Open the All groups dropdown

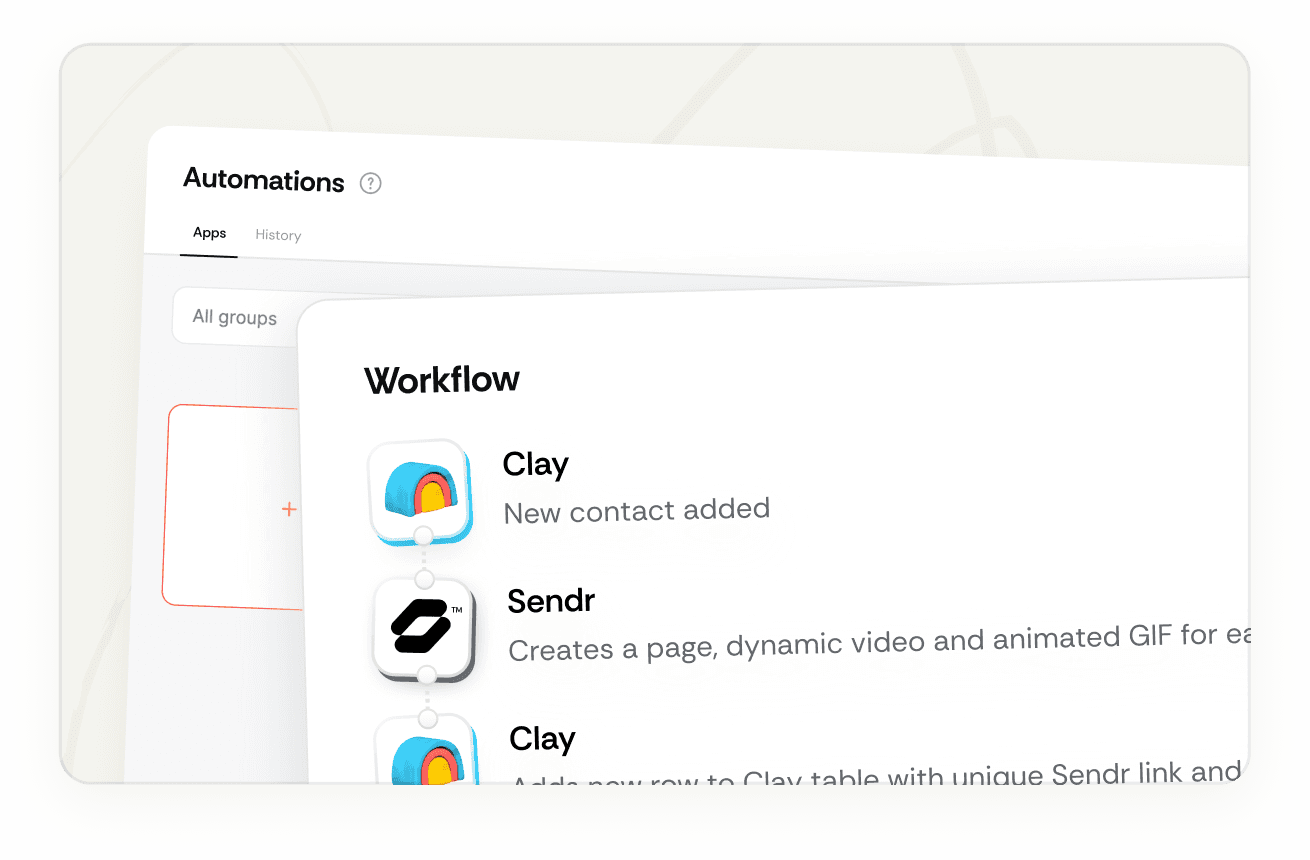237,317
